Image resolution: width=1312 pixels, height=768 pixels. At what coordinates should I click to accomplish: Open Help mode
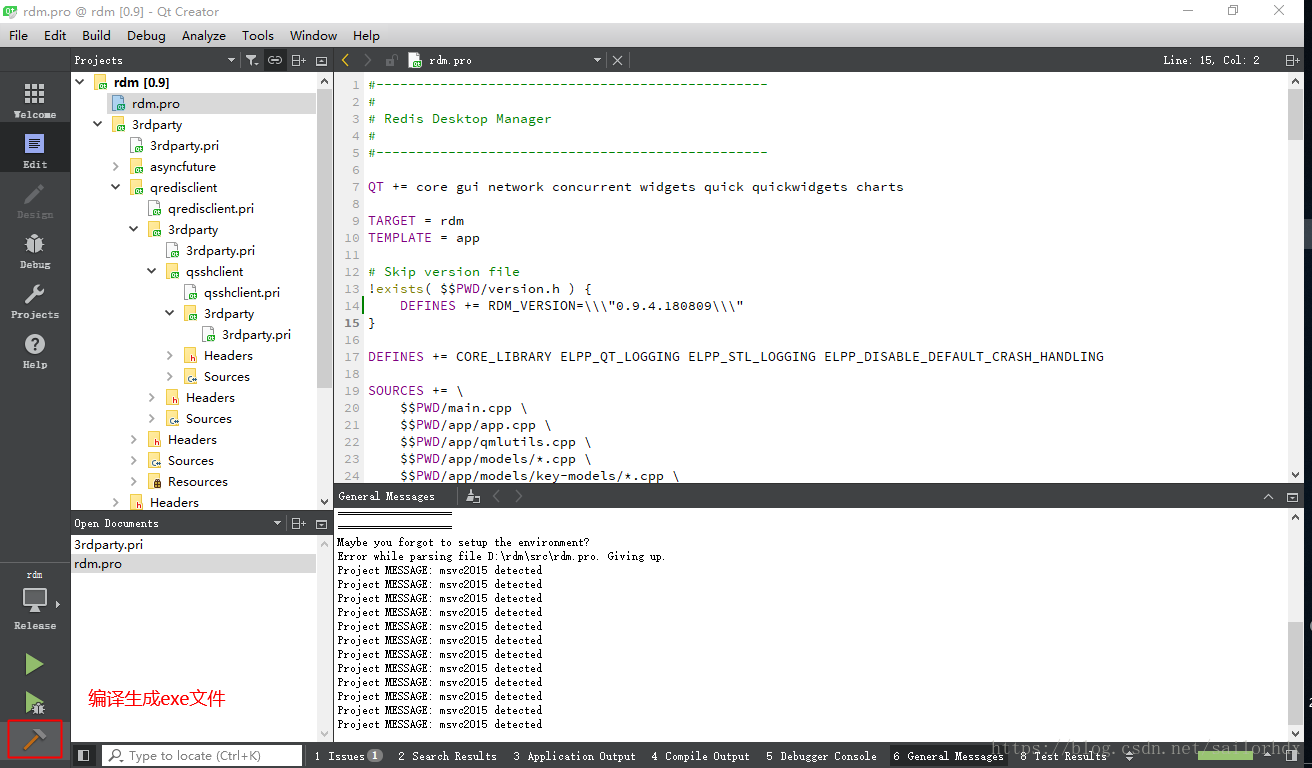tap(35, 350)
